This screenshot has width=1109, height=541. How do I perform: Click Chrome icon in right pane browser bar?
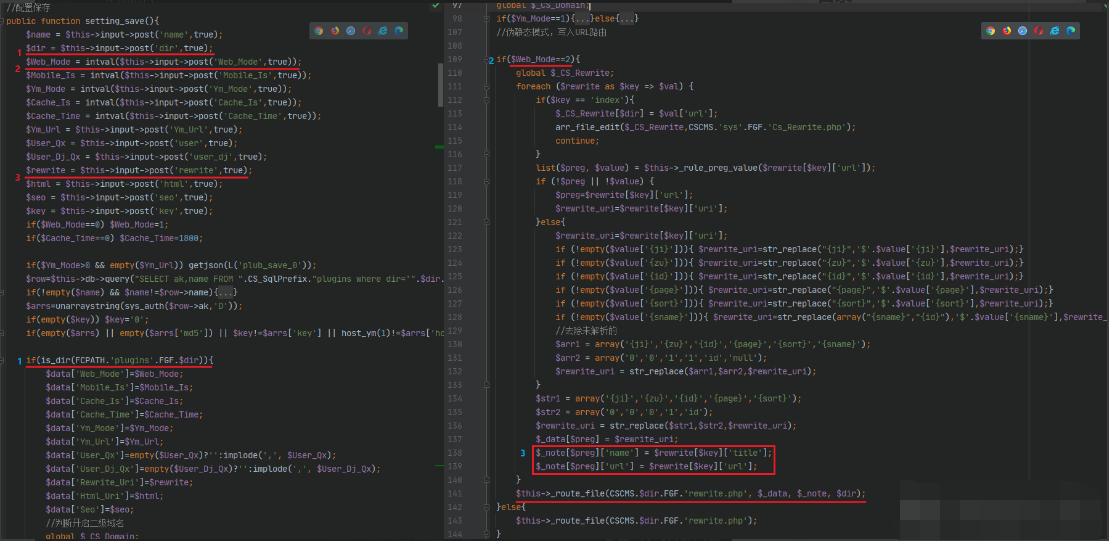990,30
